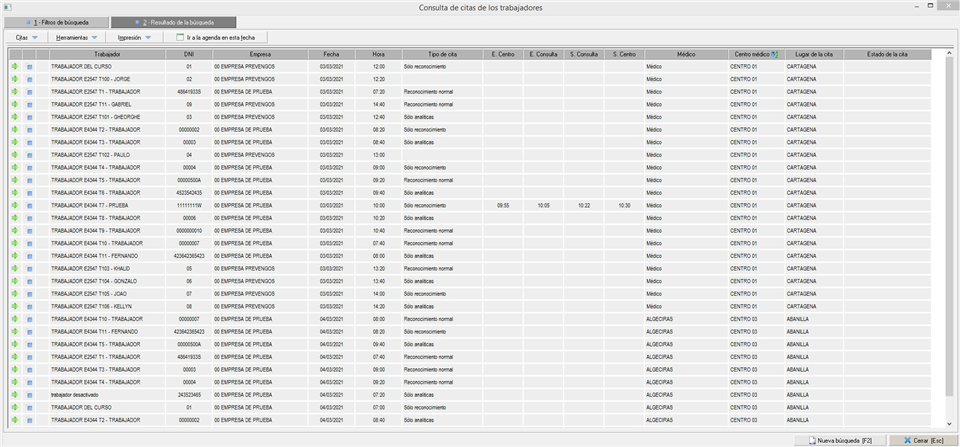The width and height of the screenshot is (960, 447).
Task: Click E. Centro value 09:55
Action: 503,205
